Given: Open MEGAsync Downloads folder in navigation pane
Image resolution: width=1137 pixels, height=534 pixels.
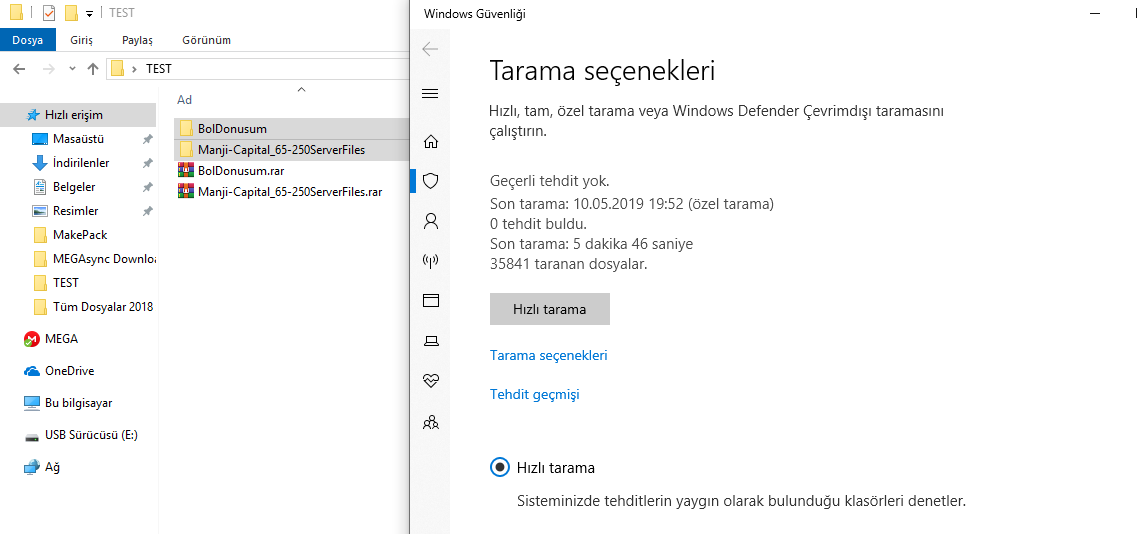Looking at the screenshot, I should [104, 258].
